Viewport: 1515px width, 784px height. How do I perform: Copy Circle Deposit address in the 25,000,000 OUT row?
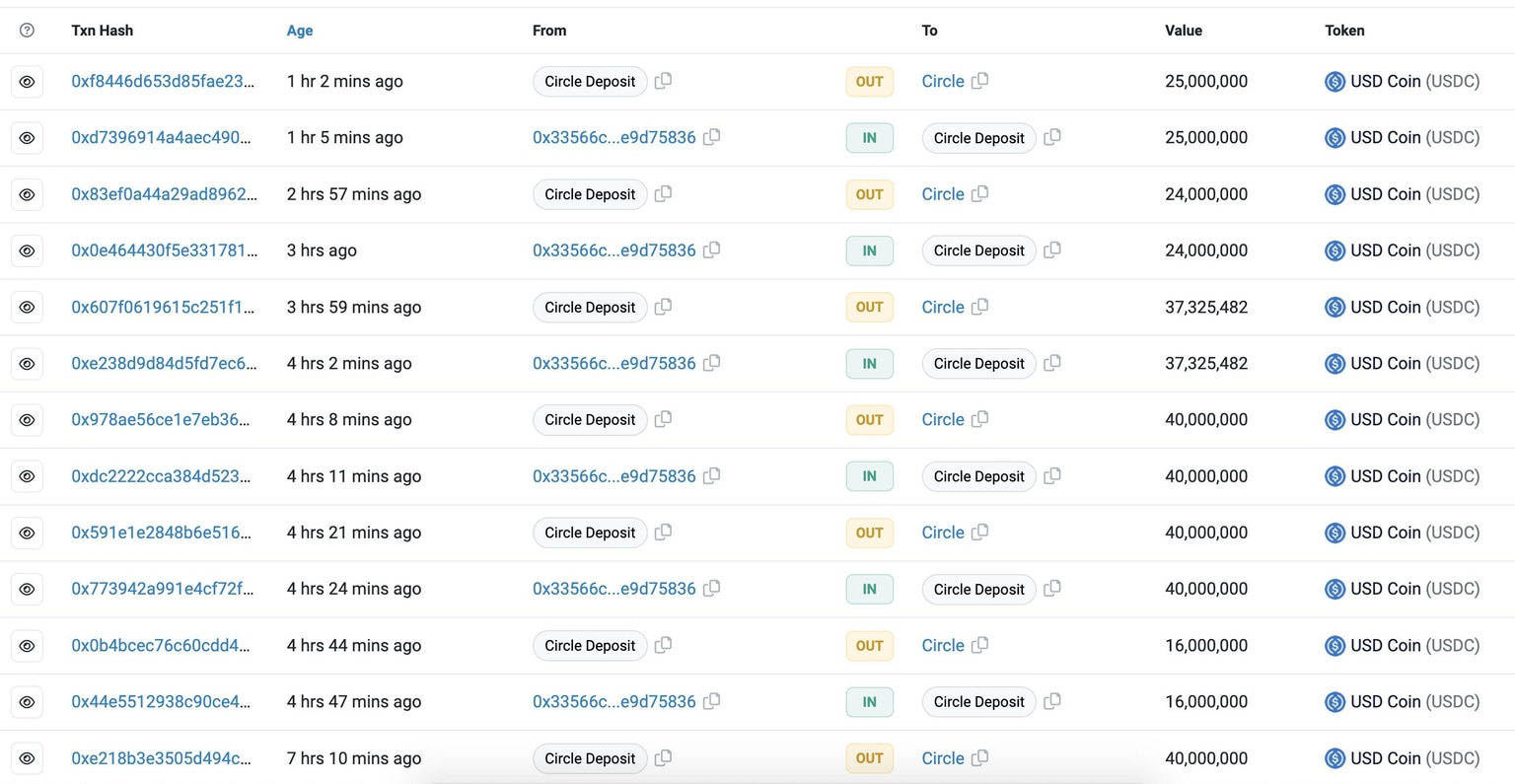(x=664, y=81)
